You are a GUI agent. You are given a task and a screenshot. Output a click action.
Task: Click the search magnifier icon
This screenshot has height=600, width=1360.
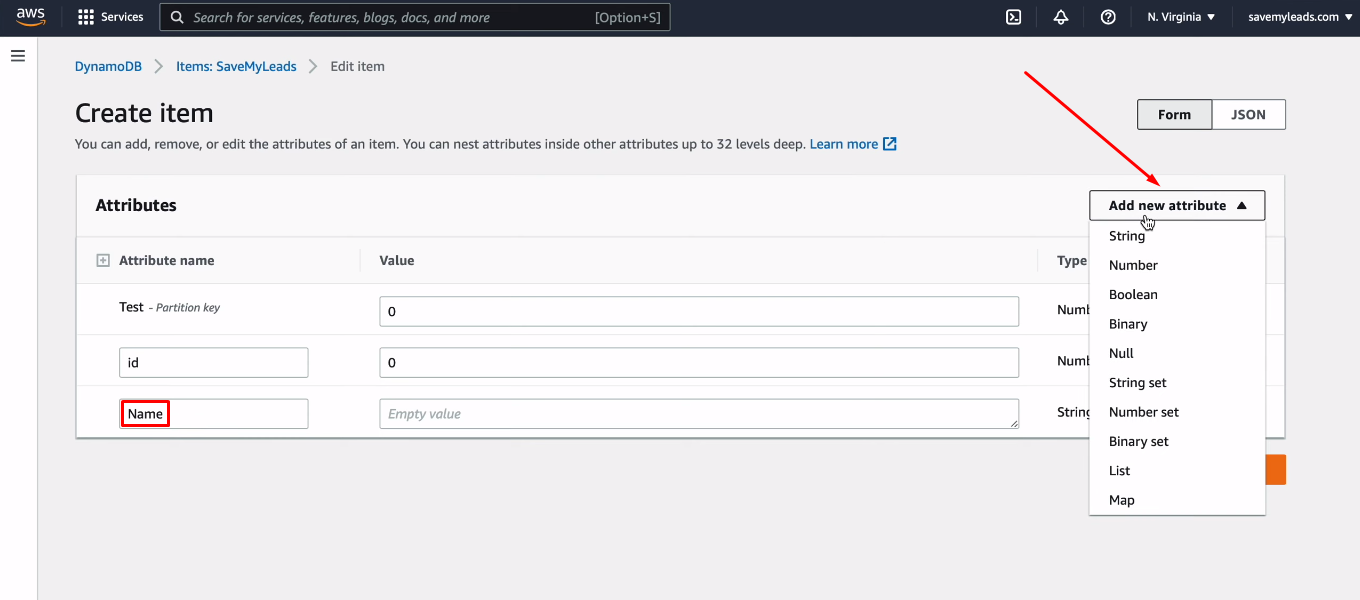[x=177, y=17]
